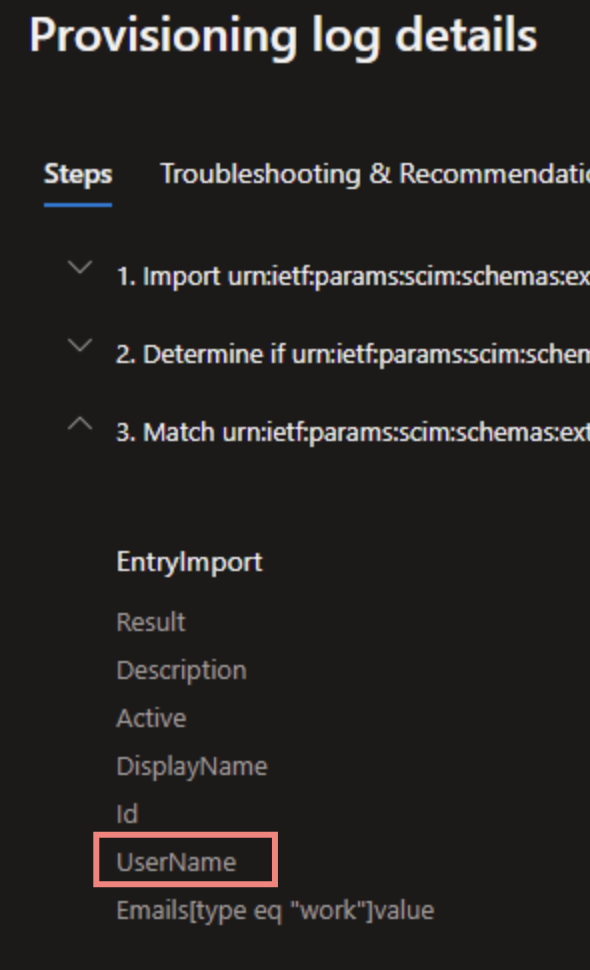Select the Active field label
590x970 pixels.
[x=151, y=718]
